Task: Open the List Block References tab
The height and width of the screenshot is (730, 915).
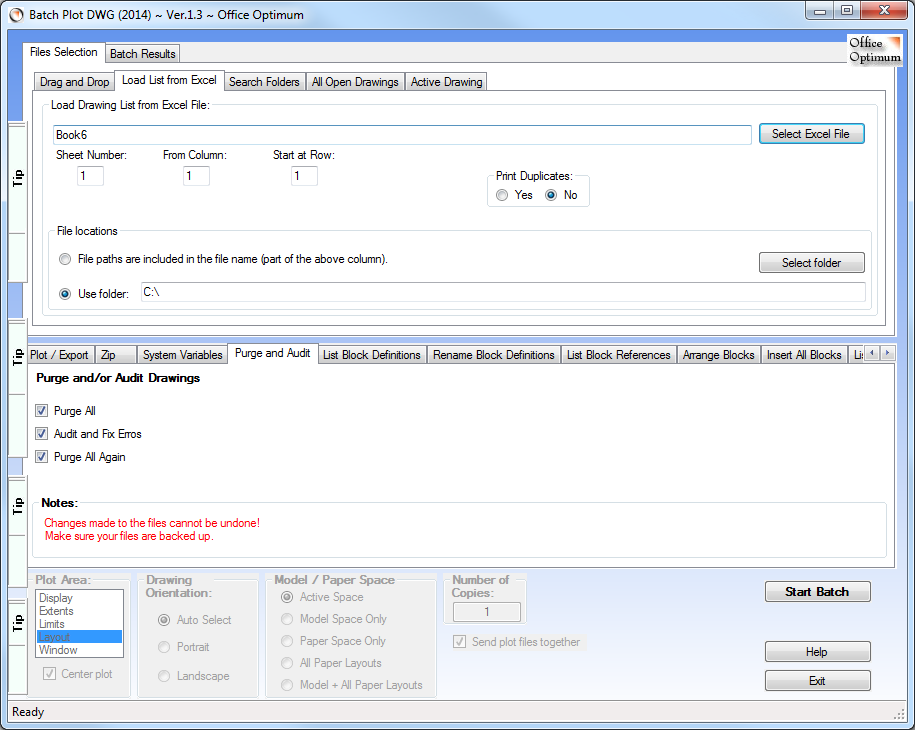Action: point(619,355)
